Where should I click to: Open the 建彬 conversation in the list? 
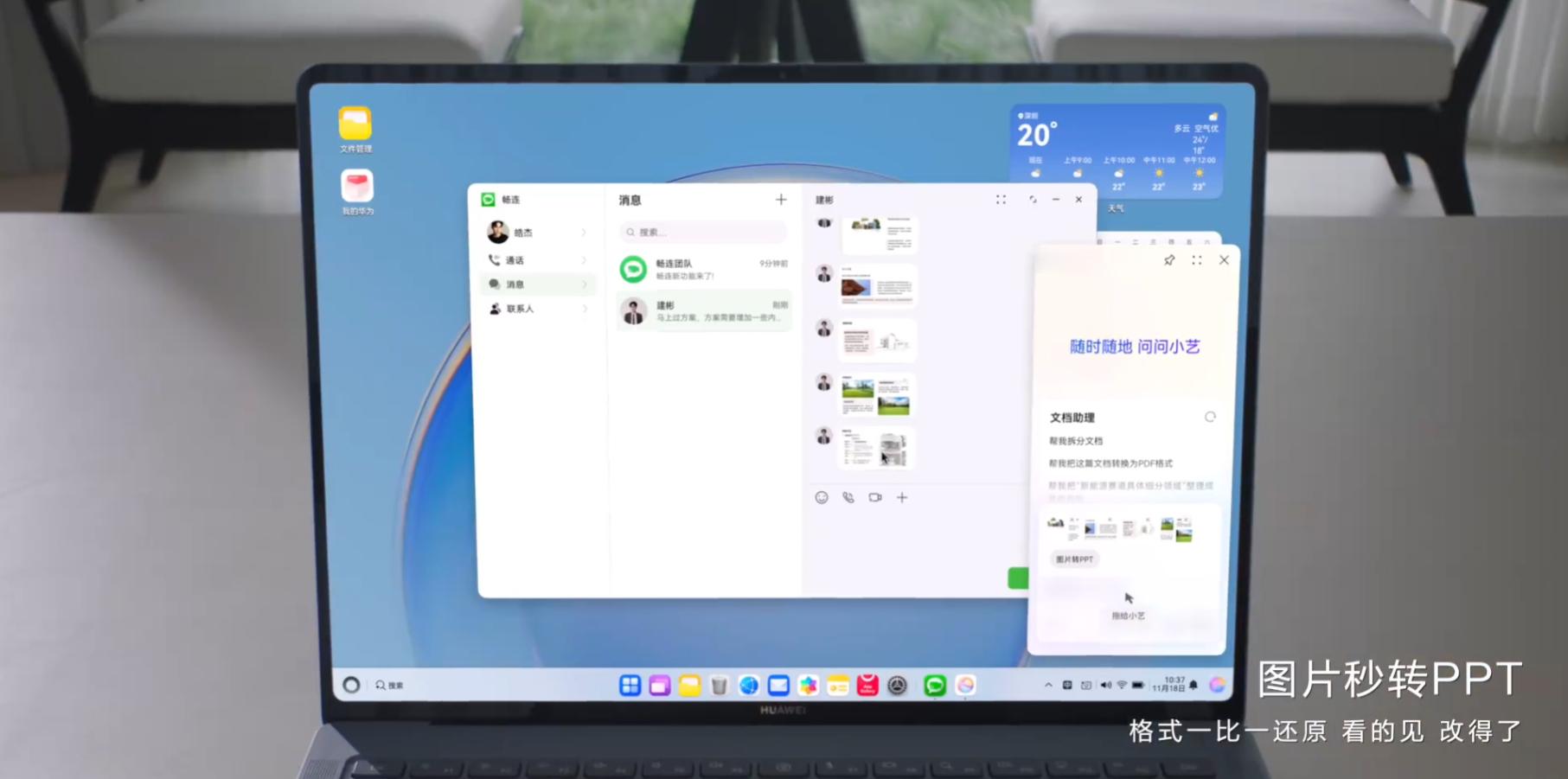point(704,310)
